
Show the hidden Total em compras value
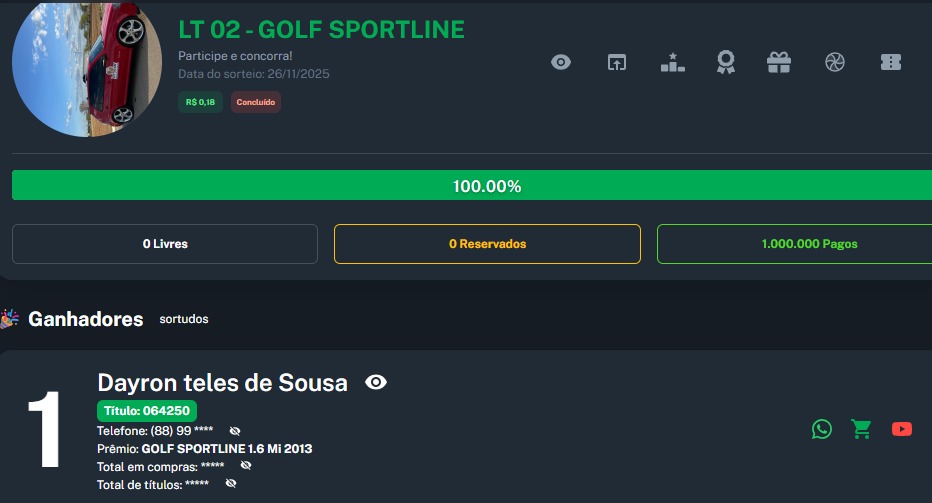point(245,466)
